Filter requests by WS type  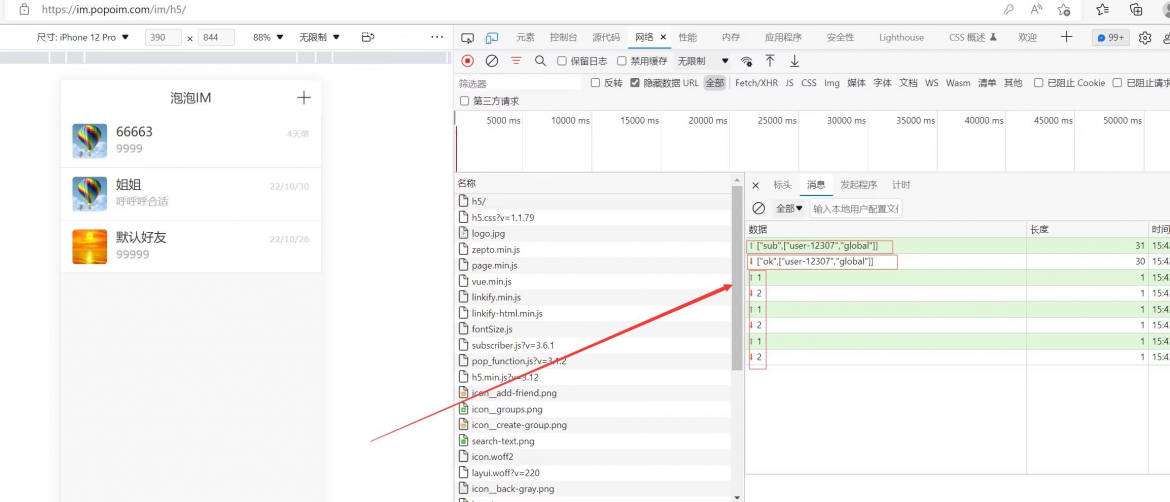click(931, 83)
